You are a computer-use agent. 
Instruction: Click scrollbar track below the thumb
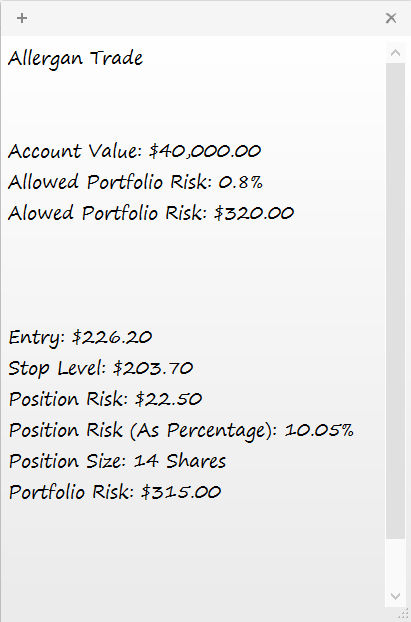395,562
